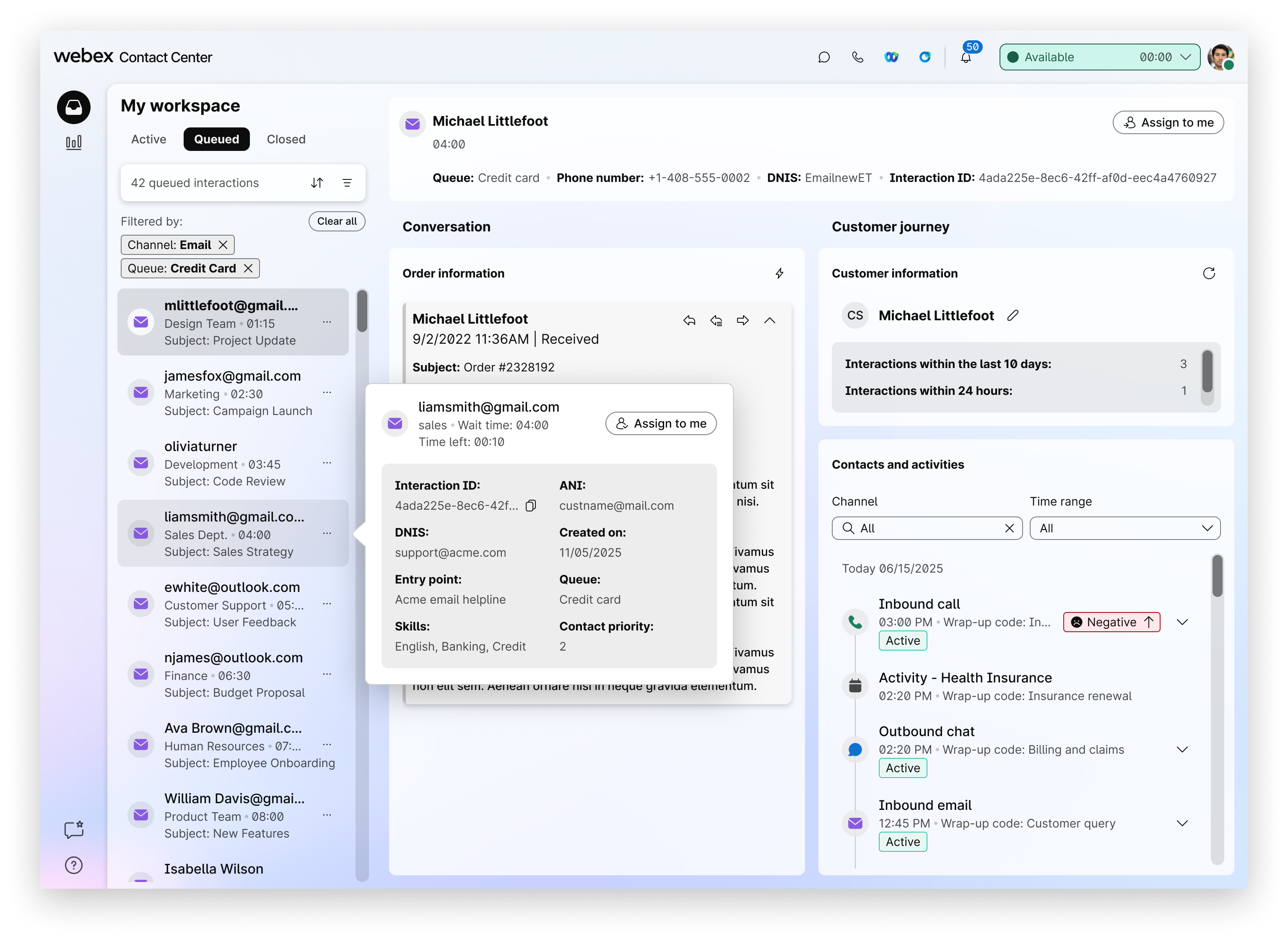Remove the Channel: Email filter chip
The width and height of the screenshot is (1288, 939).
(x=223, y=245)
